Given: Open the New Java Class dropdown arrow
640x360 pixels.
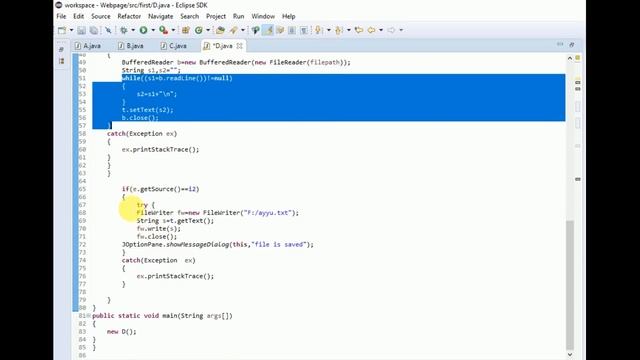Looking at the screenshot, I should [x=208, y=30].
